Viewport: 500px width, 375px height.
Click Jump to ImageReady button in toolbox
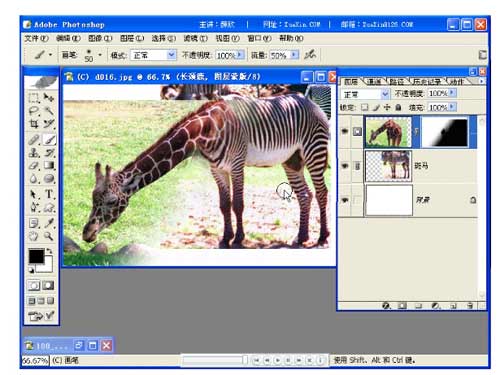click(41, 315)
